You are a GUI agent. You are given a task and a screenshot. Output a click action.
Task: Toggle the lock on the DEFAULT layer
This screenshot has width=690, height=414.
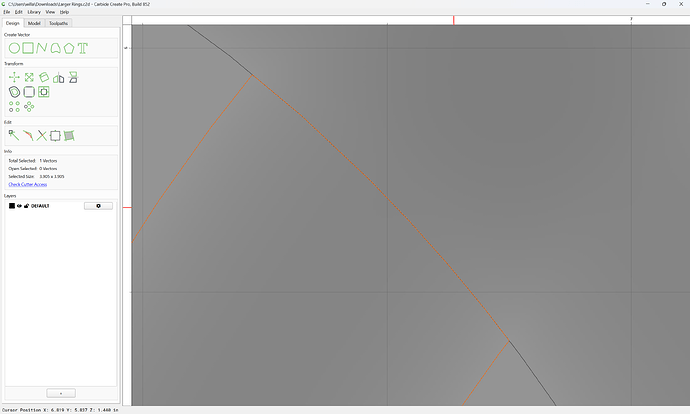tap(26, 206)
